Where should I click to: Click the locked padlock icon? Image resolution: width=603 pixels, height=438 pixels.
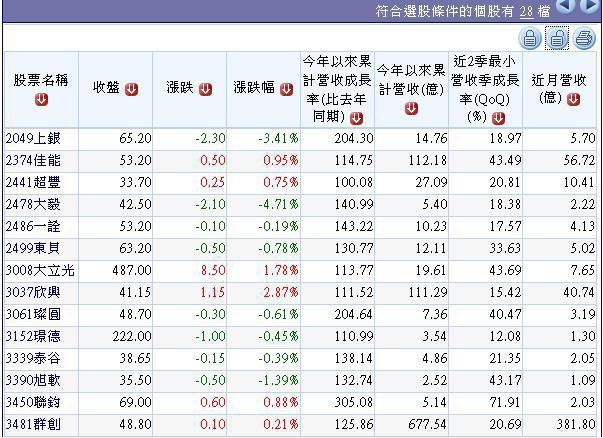[530, 38]
